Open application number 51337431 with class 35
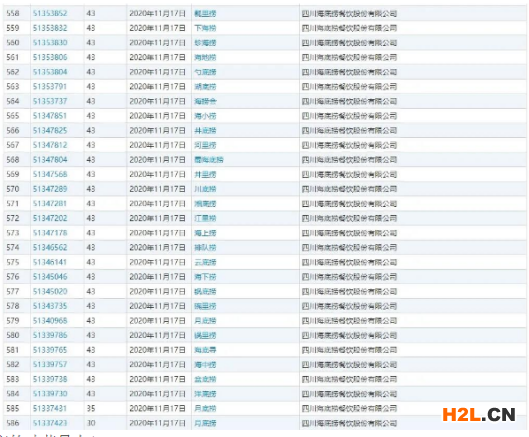529x437 pixels. (x=50, y=408)
